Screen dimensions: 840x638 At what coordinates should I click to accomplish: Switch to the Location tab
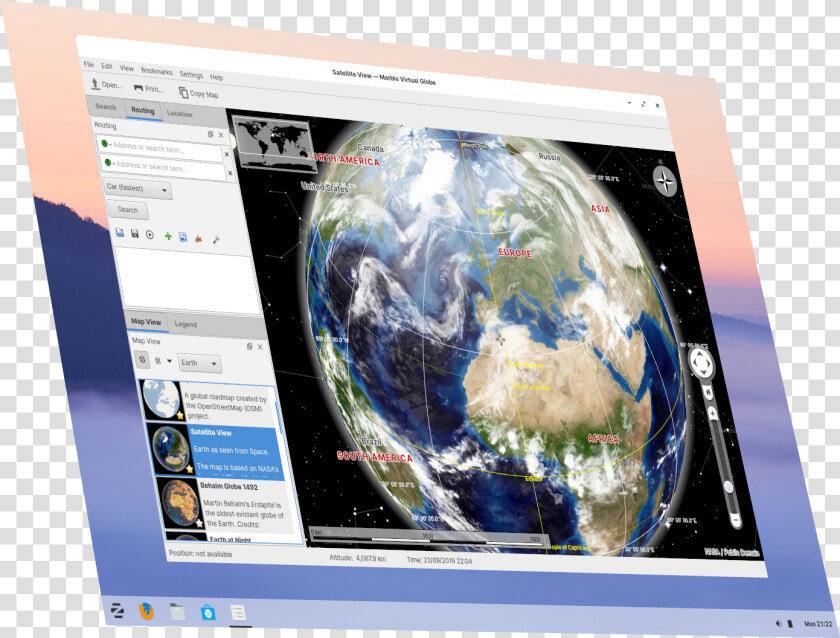[x=179, y=114]
